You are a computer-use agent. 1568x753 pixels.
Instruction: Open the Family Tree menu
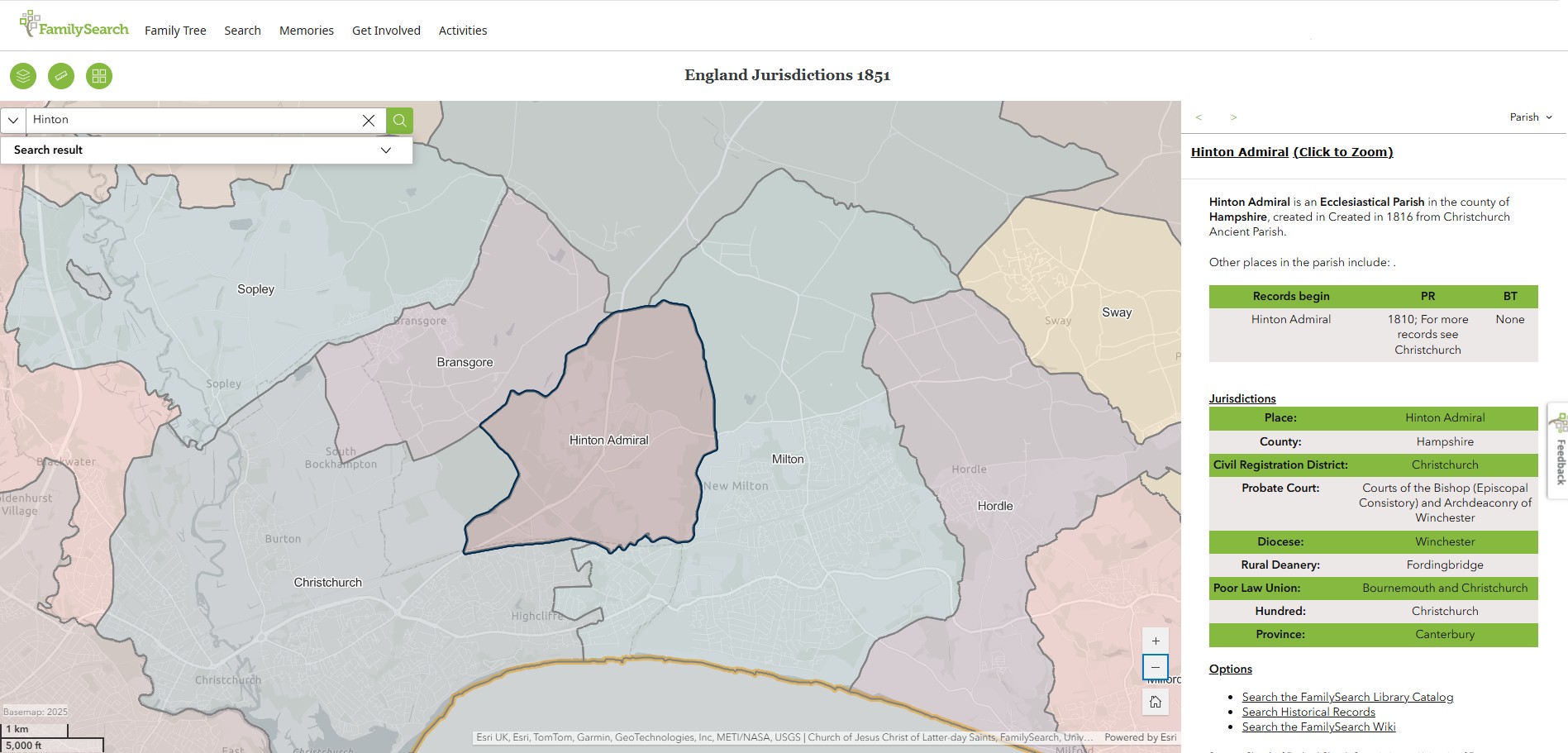(175, 31)
